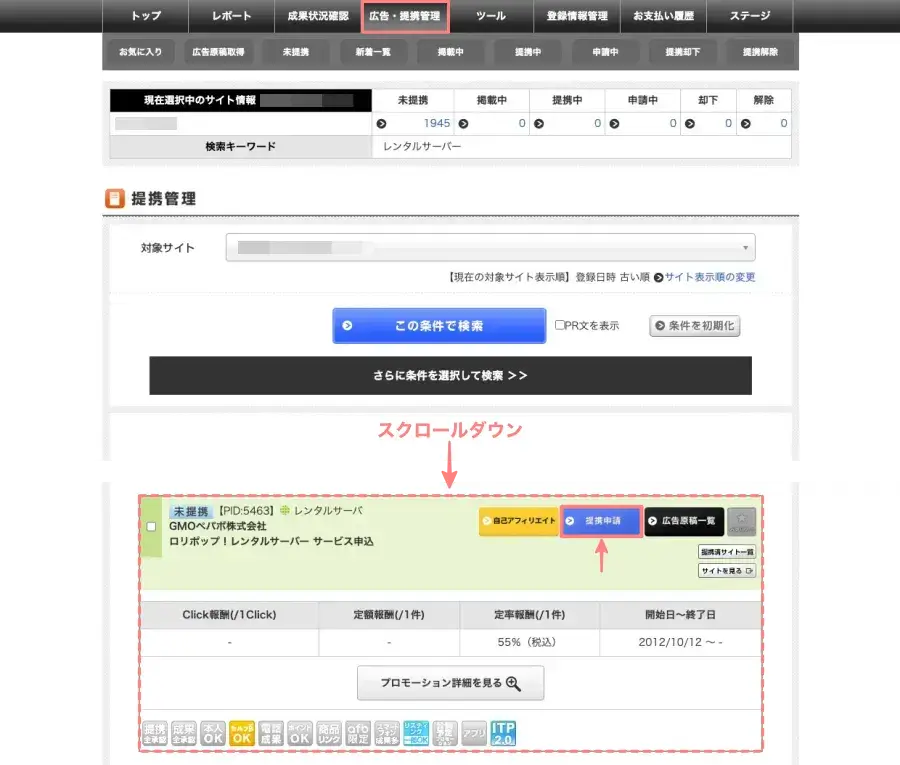Click the 提携申請 application button
Screen dimensions: 900x765
pyautogui.click(x=602, y=521)
